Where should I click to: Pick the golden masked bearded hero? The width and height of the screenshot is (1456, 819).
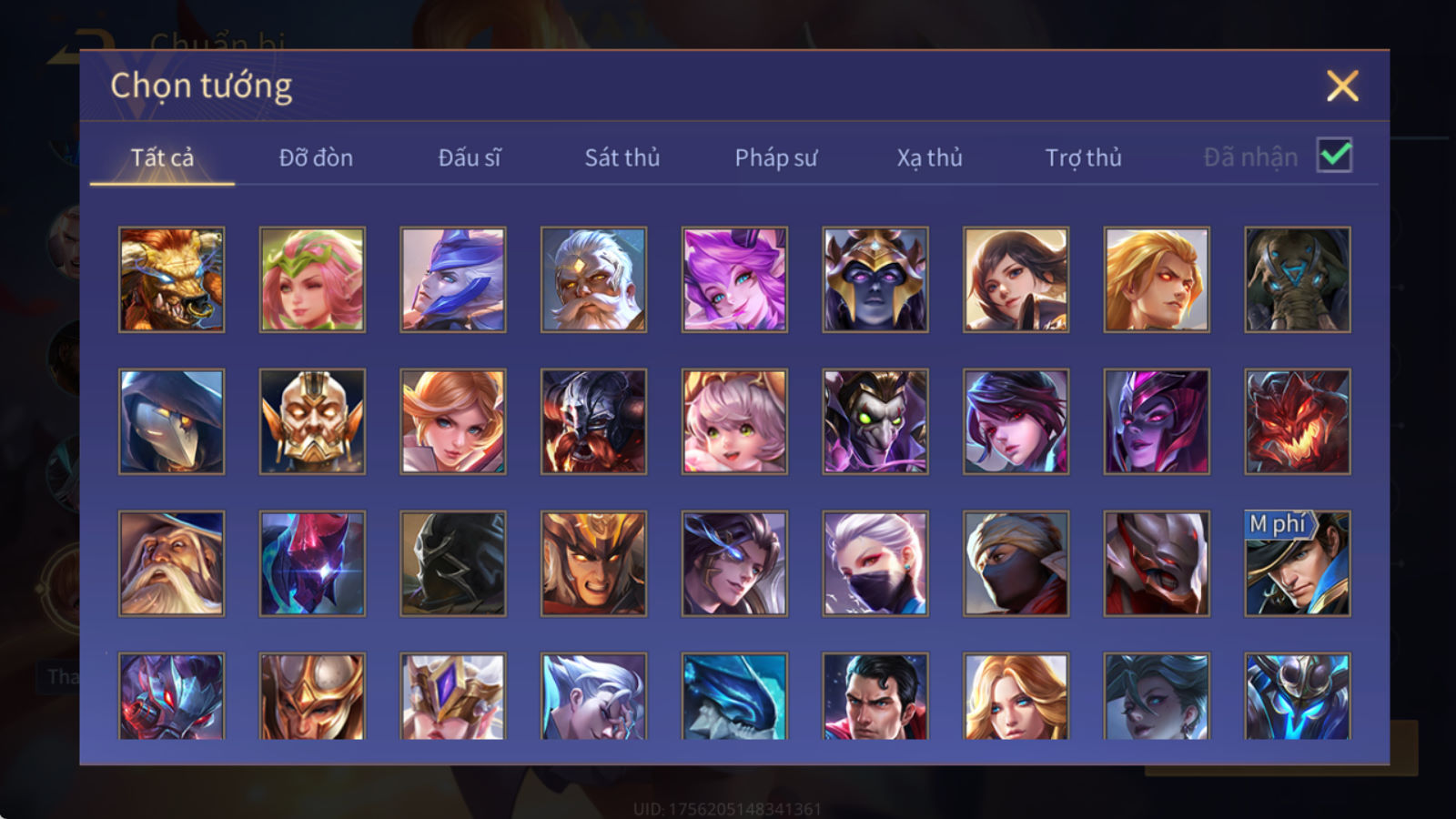pyautogui.click(x=312, y=421)
